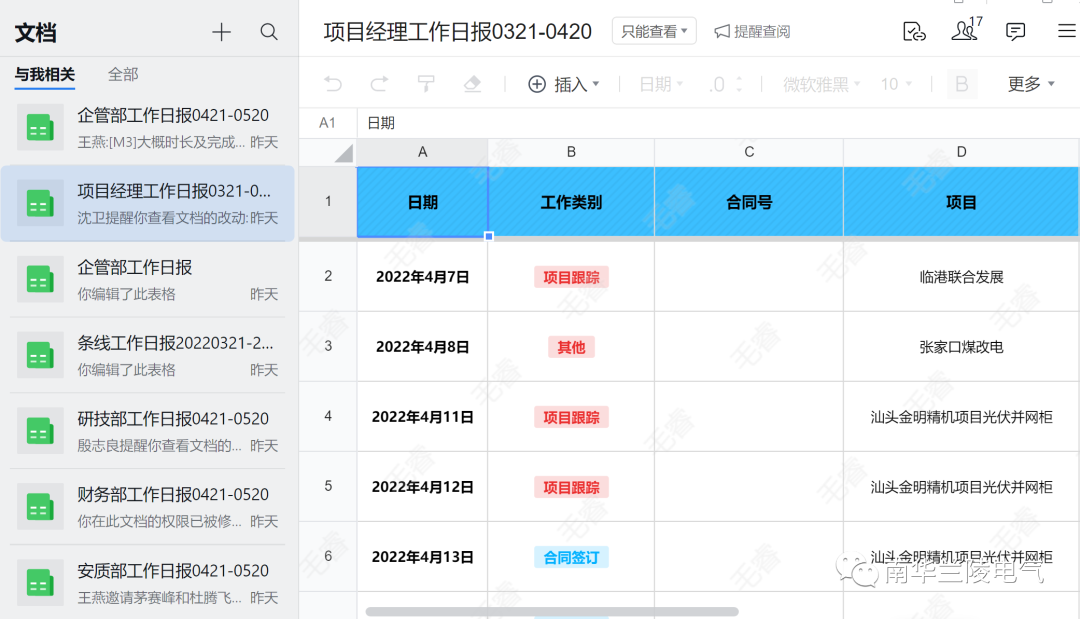
Task: Open the collaborators icon showing 17
Action: [x=964, y=31]
